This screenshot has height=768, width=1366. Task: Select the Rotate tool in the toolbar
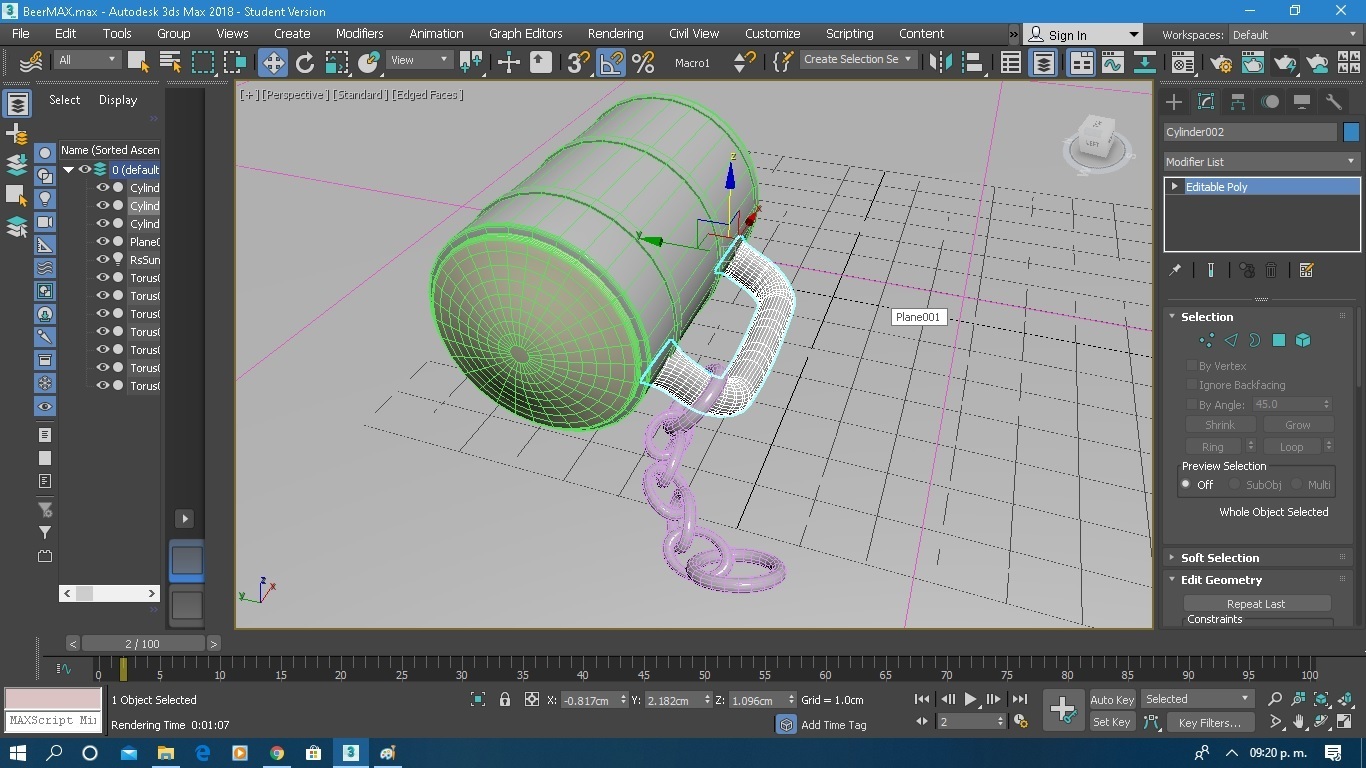coord(305,63)
